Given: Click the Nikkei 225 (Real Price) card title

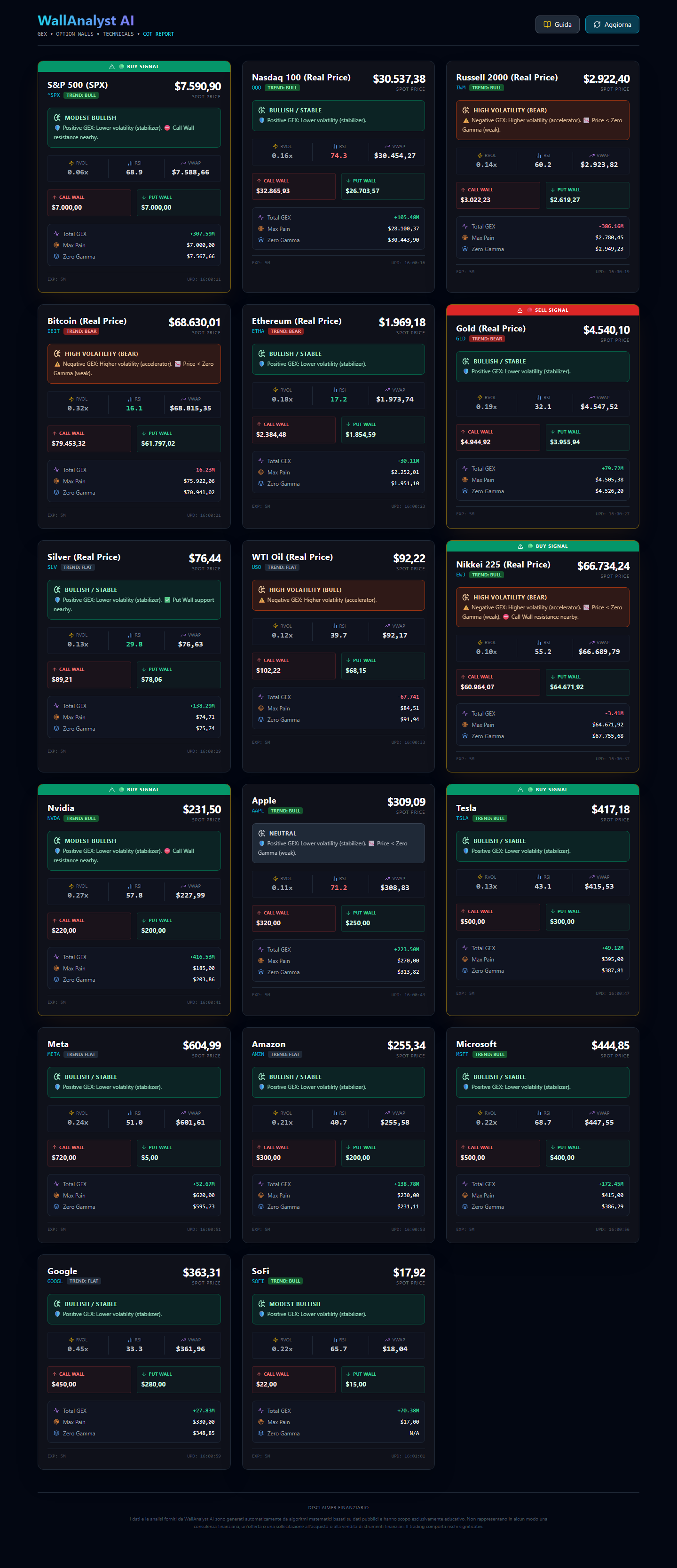Looking at the screenshot, I should tap(504, 565).
